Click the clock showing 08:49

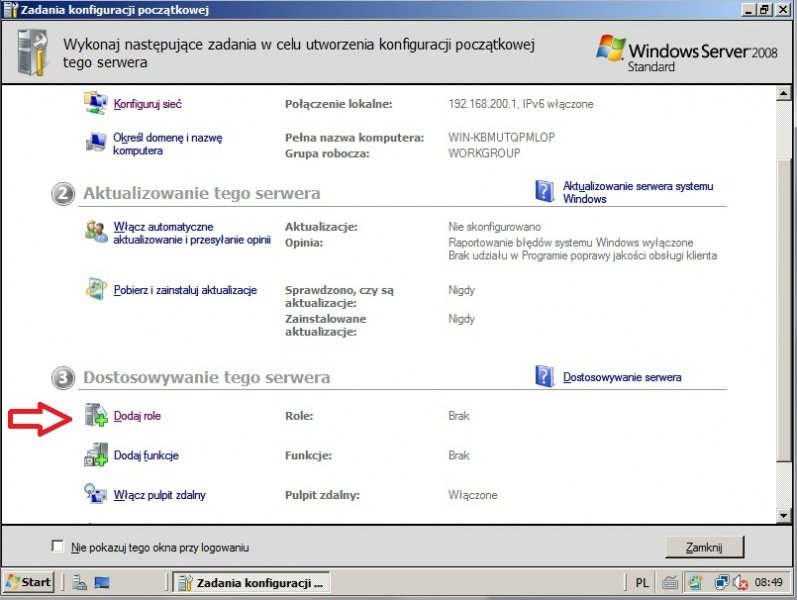pos(769,582)
